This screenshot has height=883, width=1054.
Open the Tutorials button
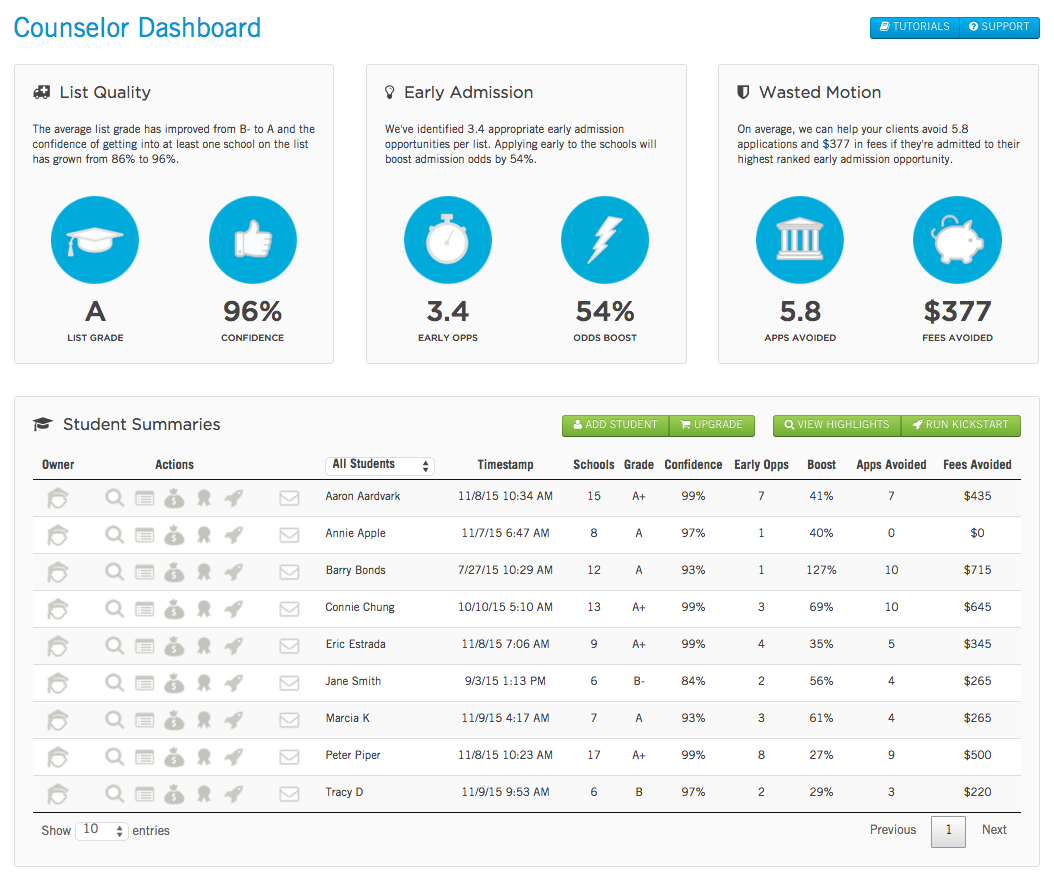tap(915, 27)
